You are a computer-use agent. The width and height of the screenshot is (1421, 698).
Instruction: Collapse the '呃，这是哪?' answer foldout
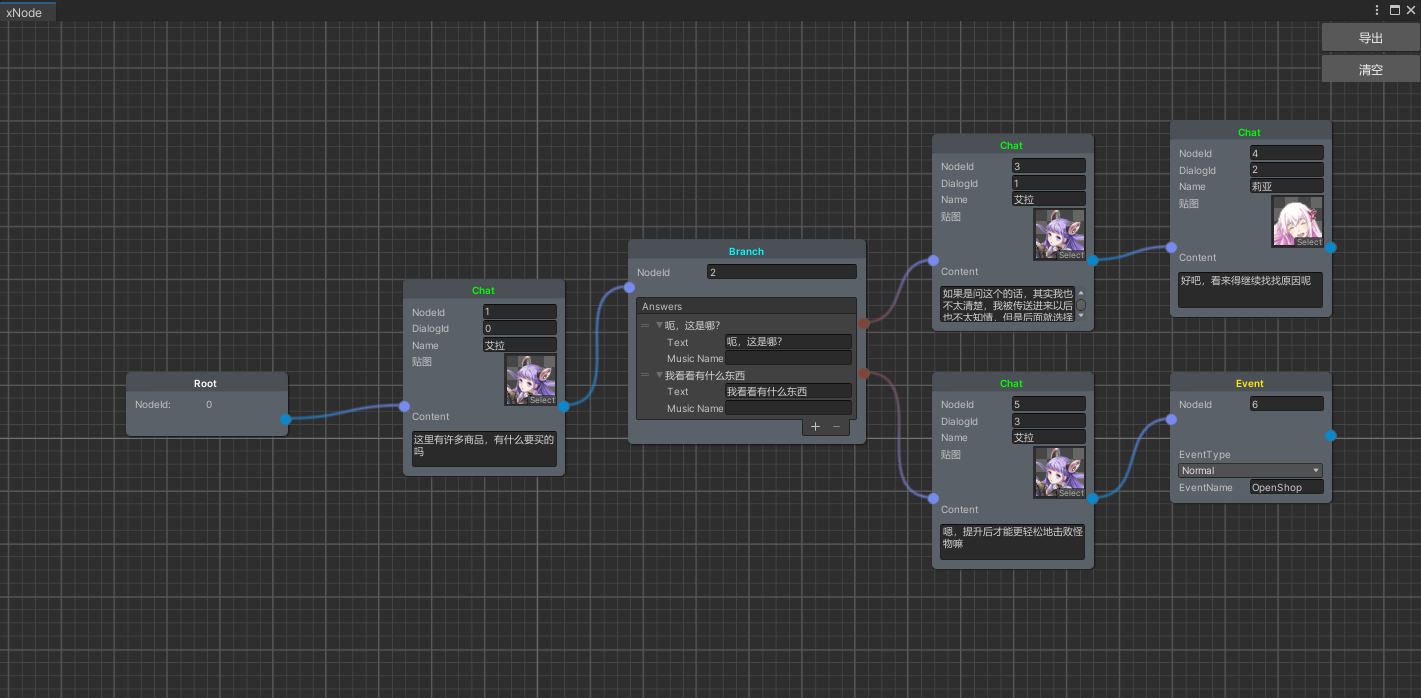(x=659, y=326)
